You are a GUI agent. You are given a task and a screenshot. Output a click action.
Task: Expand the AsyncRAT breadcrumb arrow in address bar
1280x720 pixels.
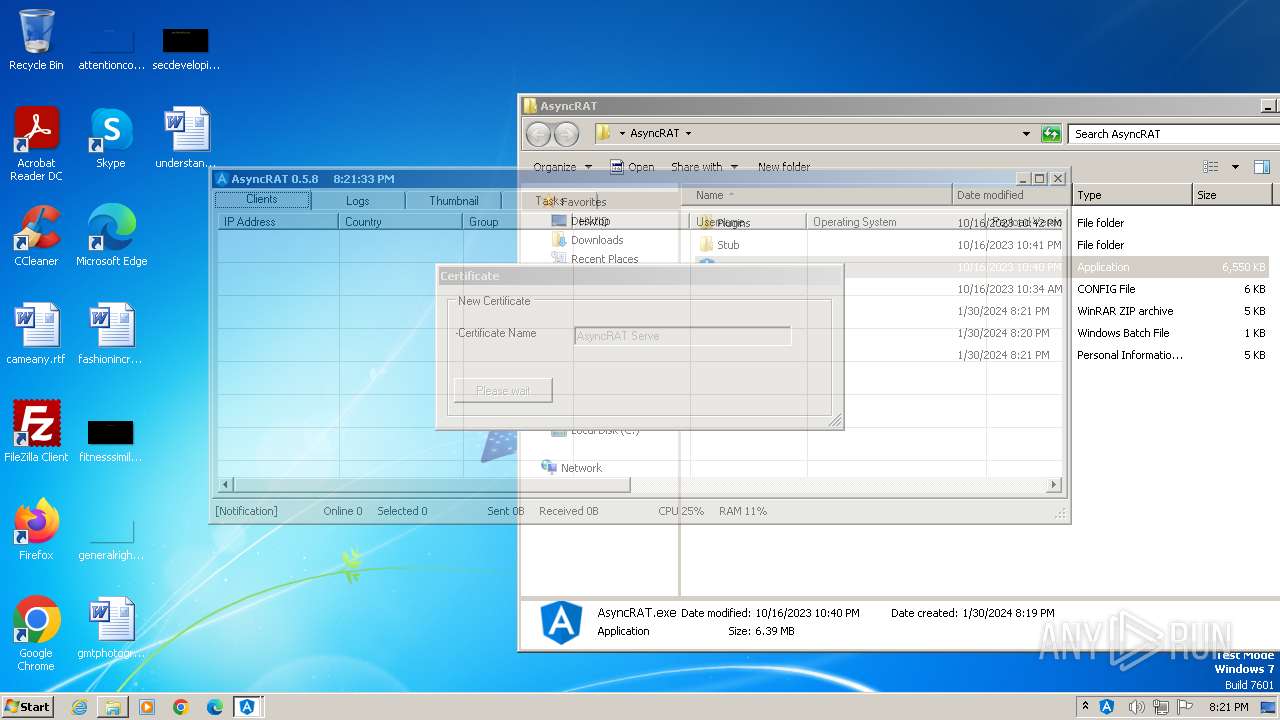click(x=688, y=134)
